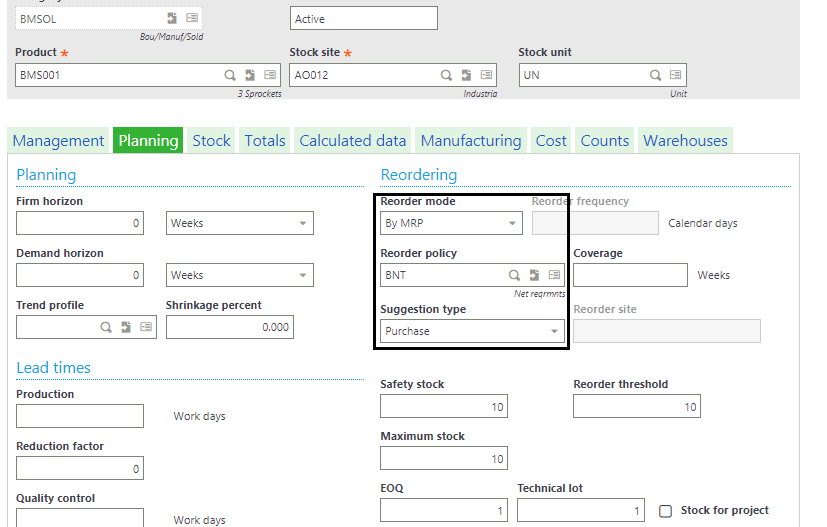This screenshot has width=827, height=527.
Task: Click the Product field search magnifier icon
Action: [x=230, y=75]
